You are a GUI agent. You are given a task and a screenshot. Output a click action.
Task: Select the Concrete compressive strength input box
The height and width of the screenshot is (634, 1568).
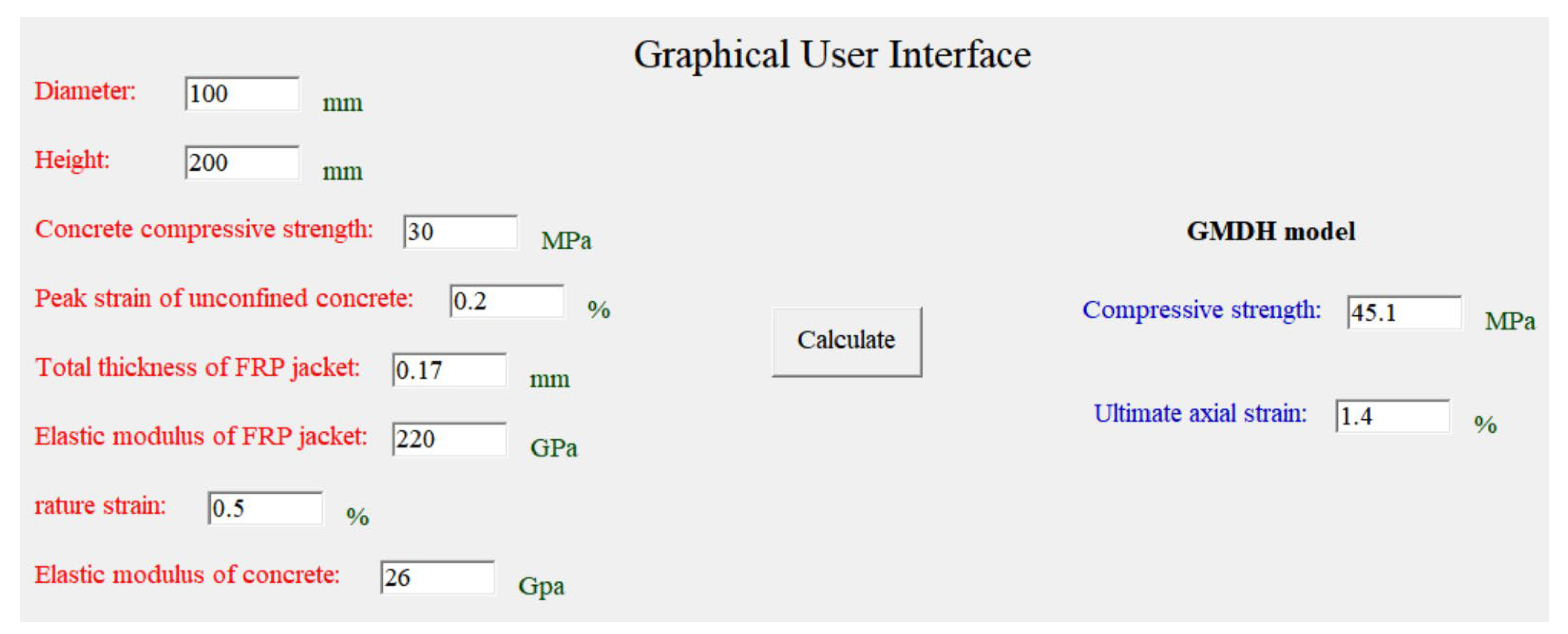(x=460, y=232)
